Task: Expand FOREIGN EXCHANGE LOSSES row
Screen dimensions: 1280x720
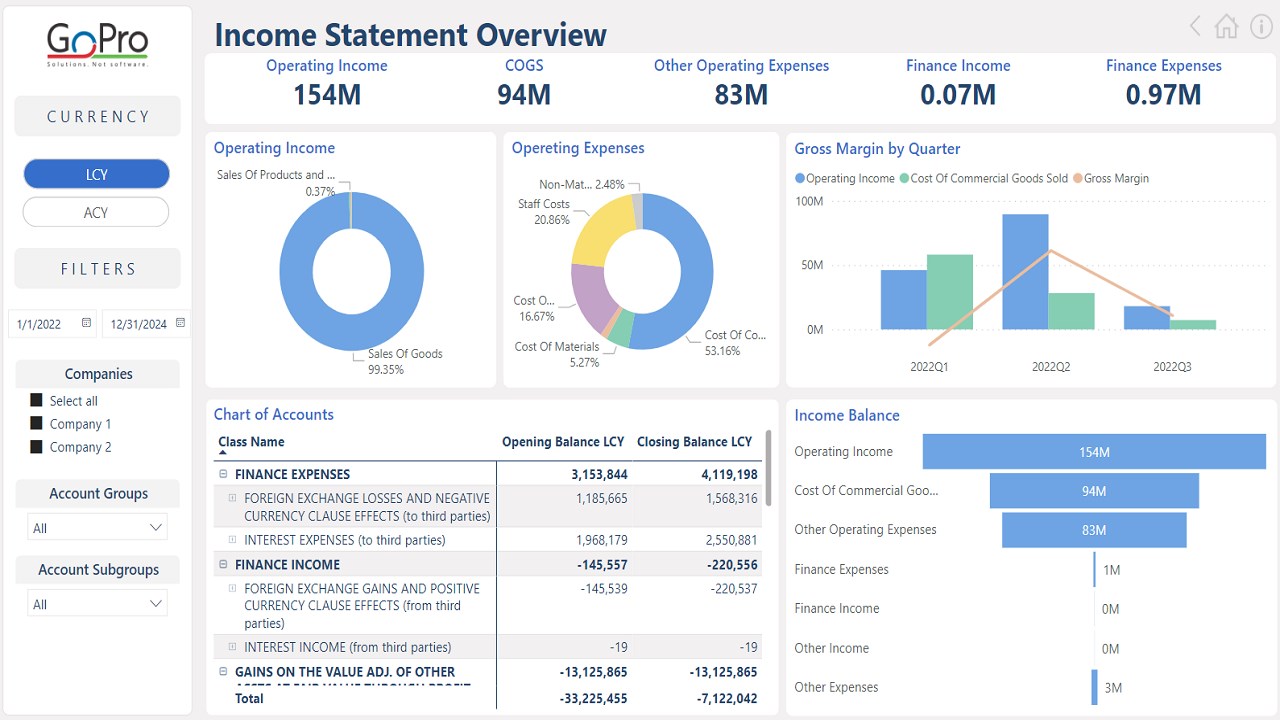Action: (x=233, y=498)
